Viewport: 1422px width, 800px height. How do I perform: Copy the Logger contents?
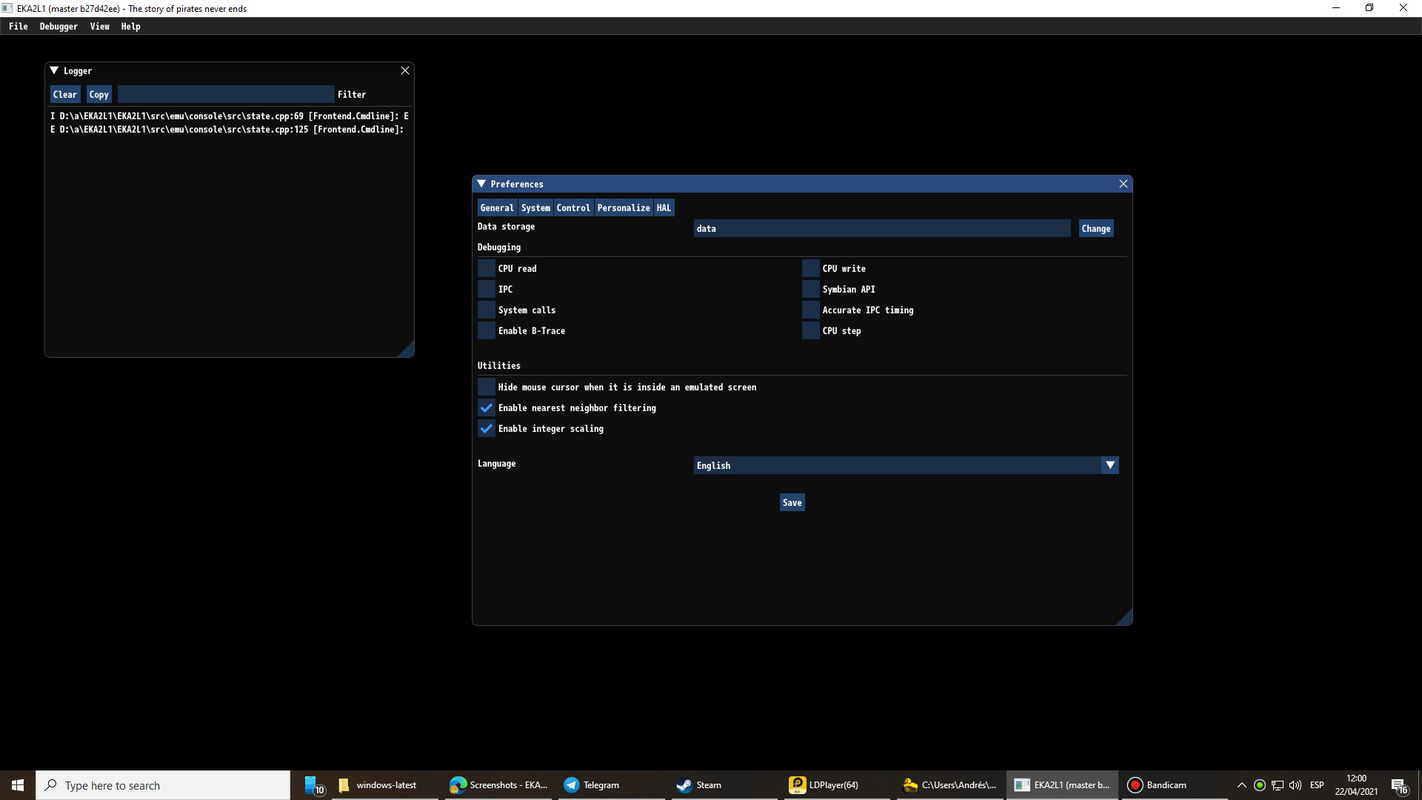click(x=99, y=94)
